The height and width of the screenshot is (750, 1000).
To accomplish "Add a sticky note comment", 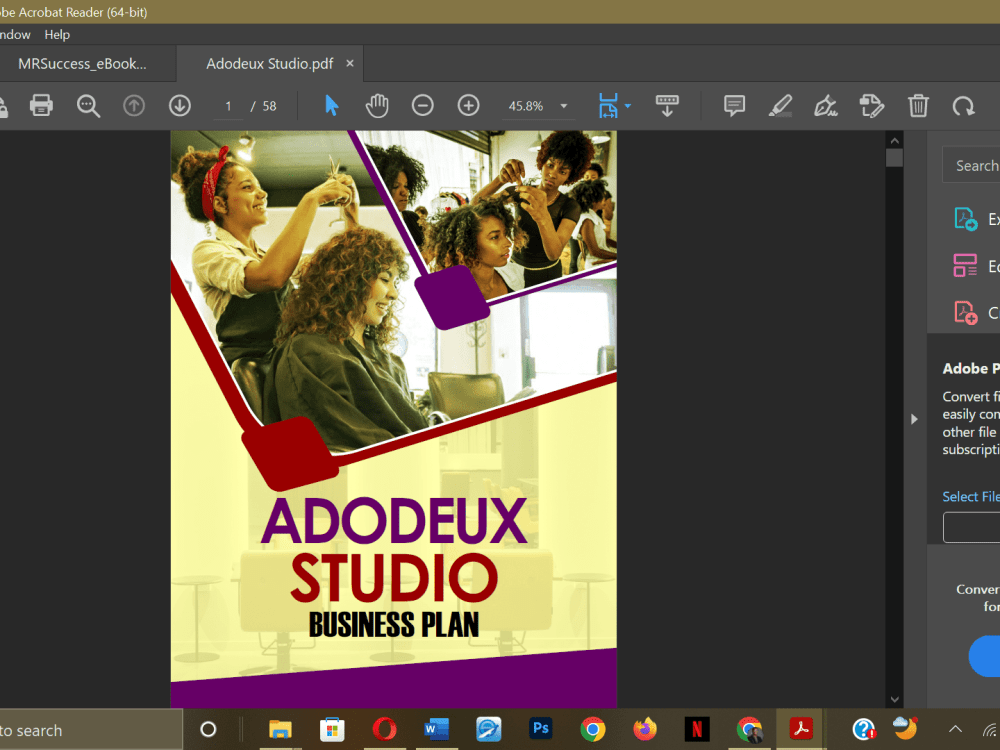I will point(735,106).
